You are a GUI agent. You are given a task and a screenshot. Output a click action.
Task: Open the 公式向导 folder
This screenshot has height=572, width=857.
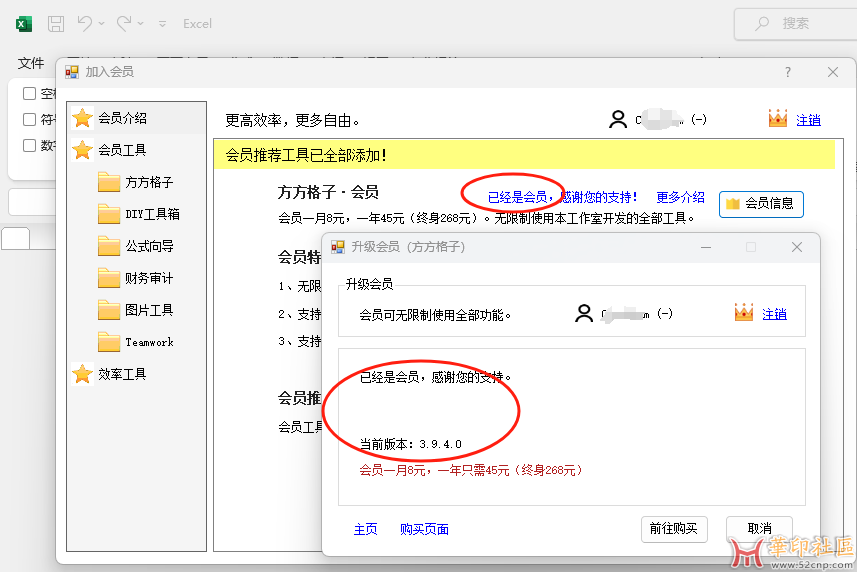pyautogui.click(x=148, y=246)
